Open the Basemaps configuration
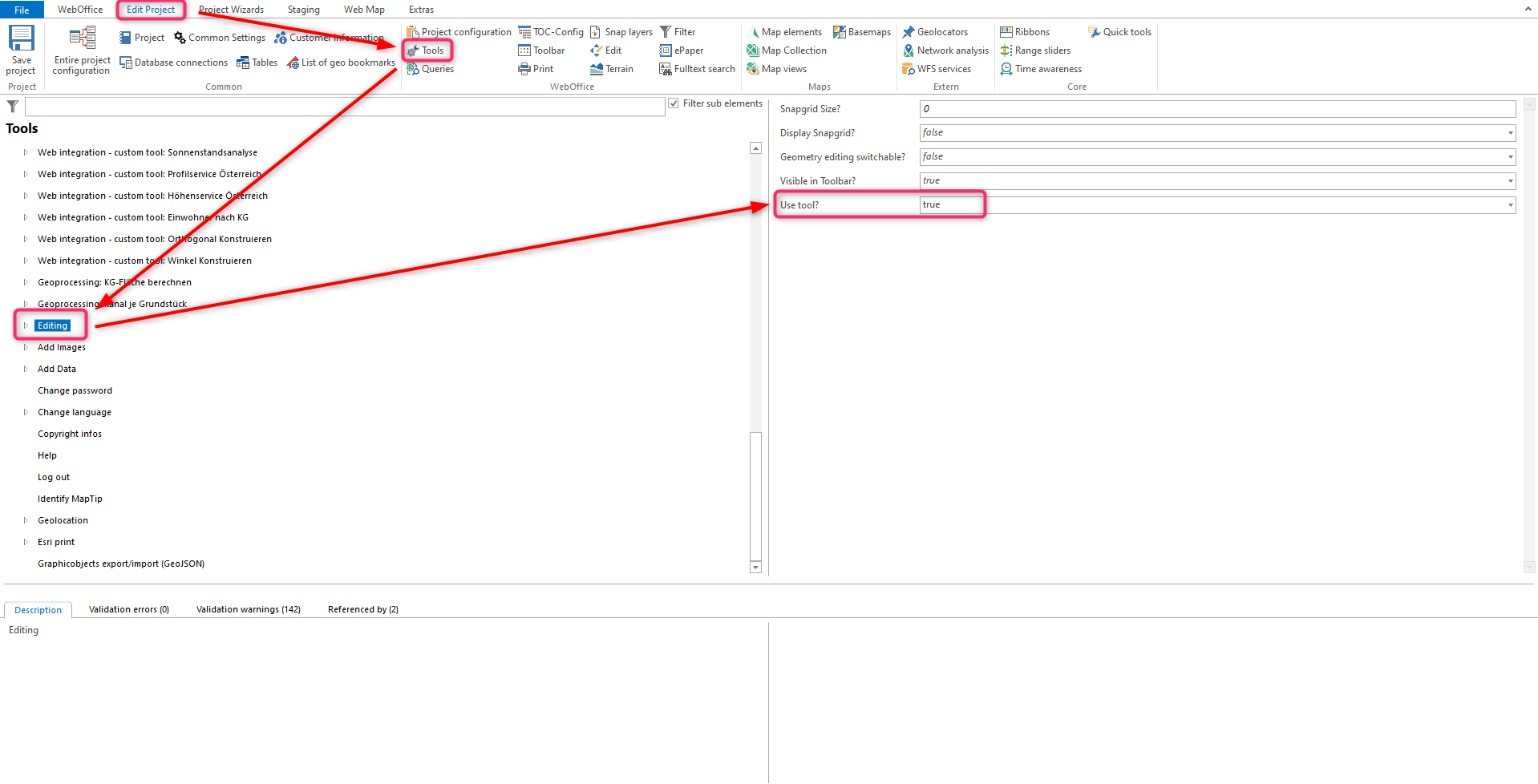 click(x=861, y=31)
